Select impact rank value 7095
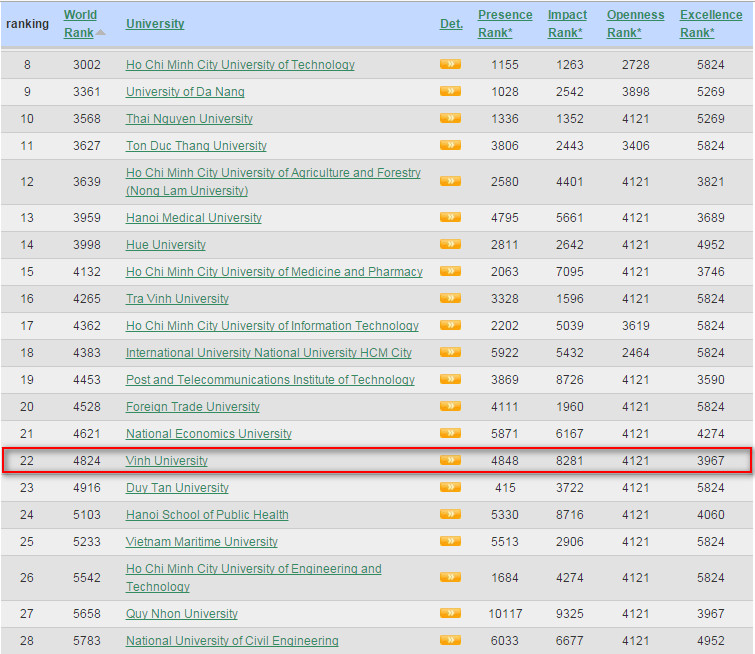 click(x=570, y=272)
